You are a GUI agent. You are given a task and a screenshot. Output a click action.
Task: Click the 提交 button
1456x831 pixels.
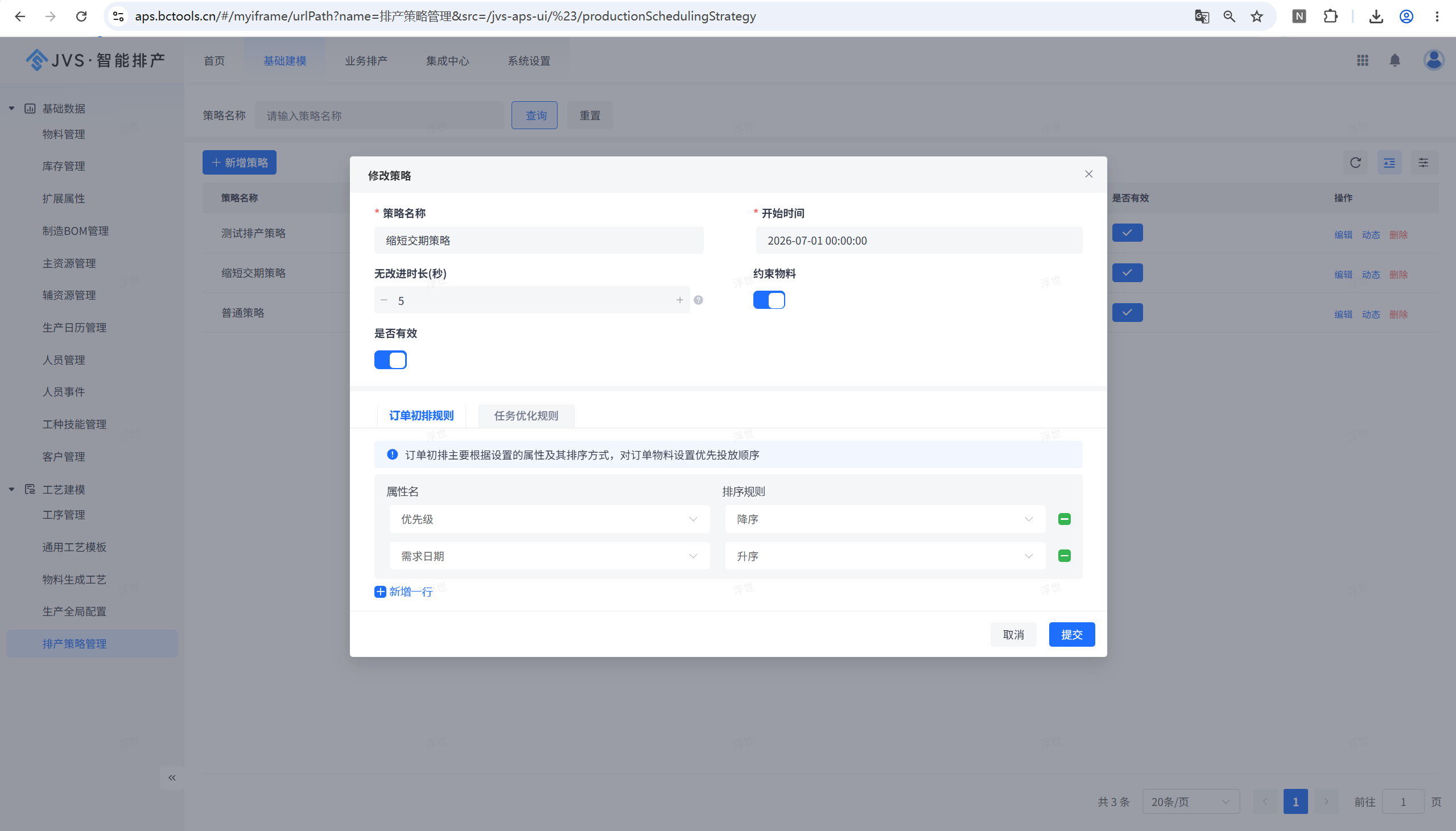pos(1071,635)
